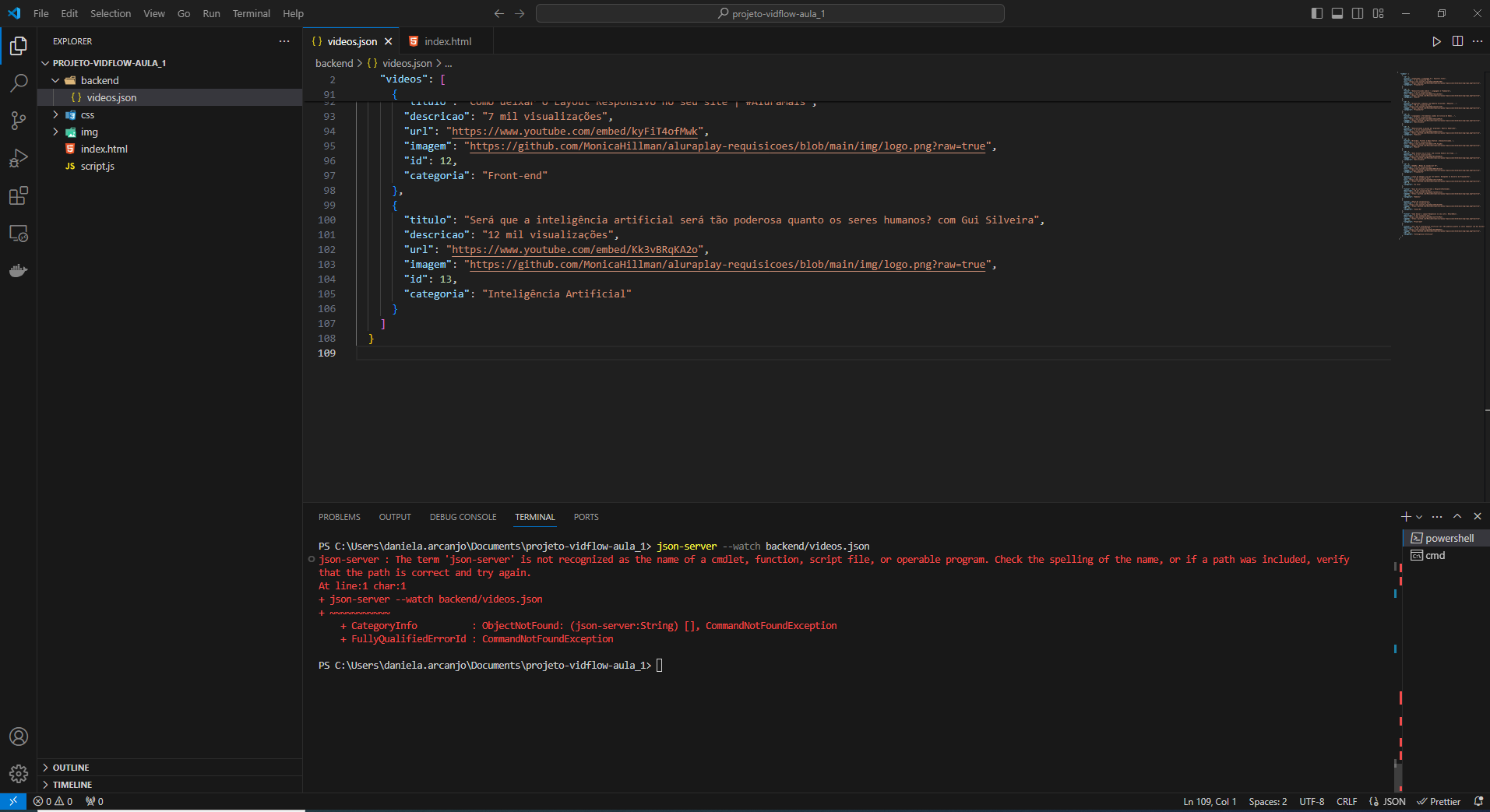Screen dimensions: 1490x812
Task: Switch to the PORTS panel tab
Action: (586, 517)
